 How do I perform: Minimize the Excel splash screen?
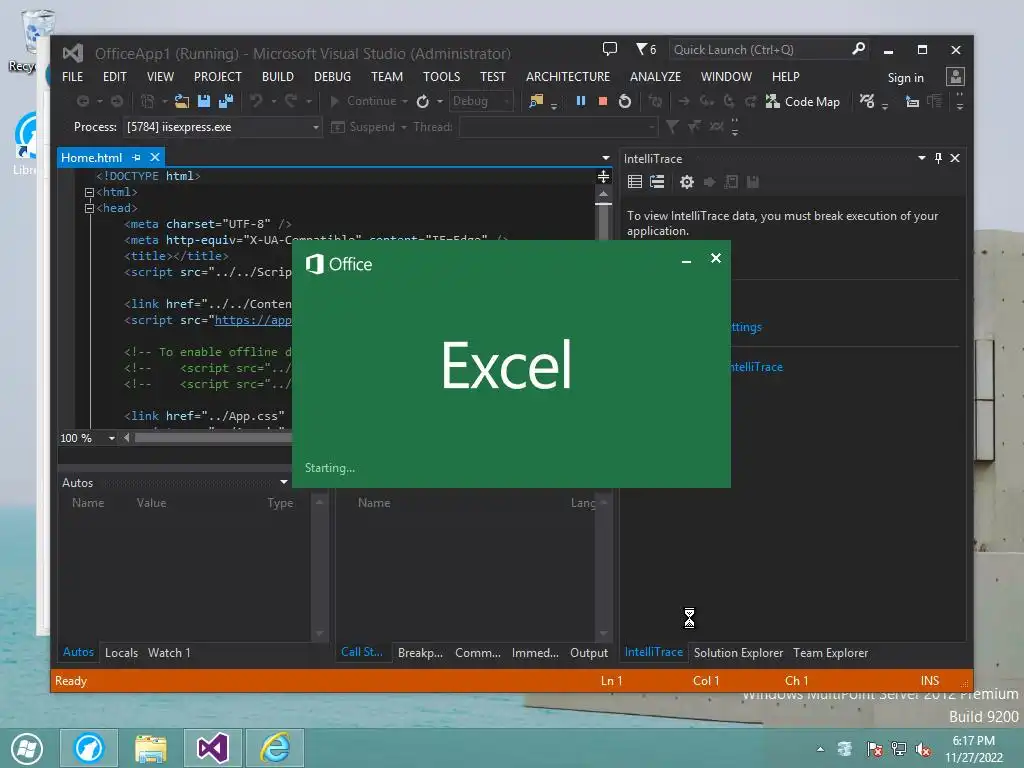coord(686,261)
